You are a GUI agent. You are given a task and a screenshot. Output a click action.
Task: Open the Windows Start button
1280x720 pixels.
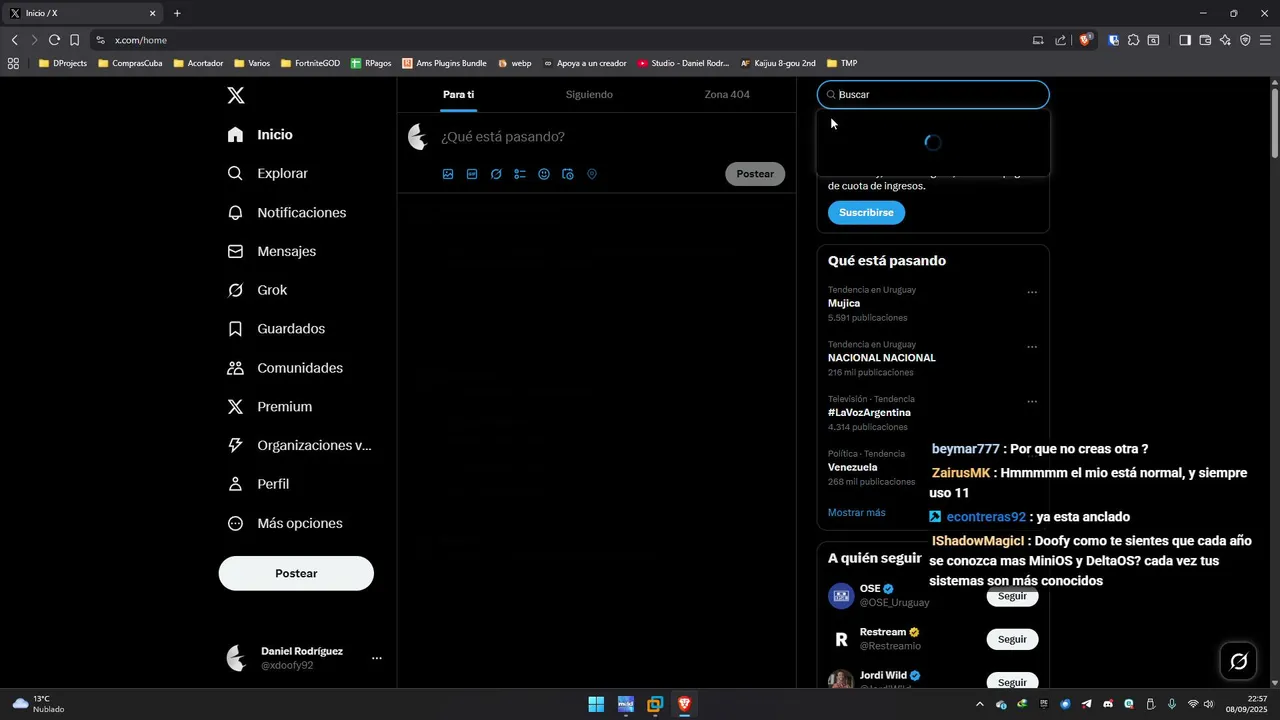596,704
